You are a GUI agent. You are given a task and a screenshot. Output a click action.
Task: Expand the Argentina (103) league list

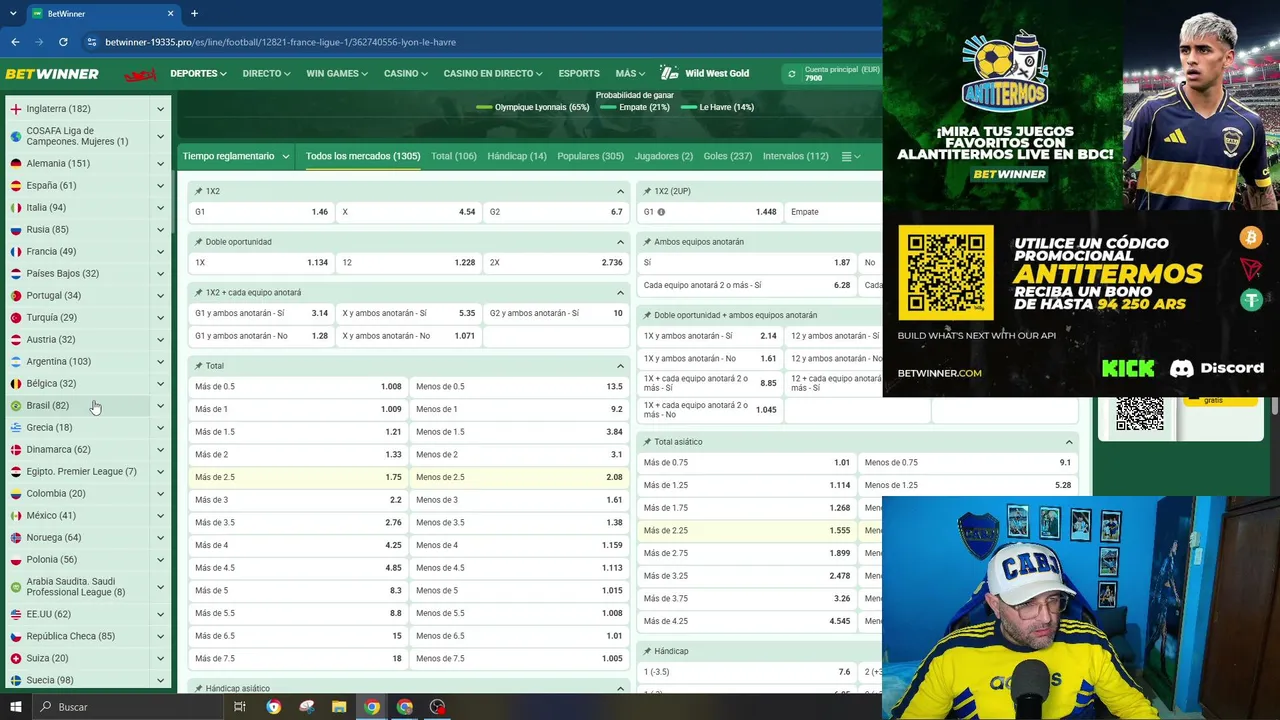(x=160, y=362)
